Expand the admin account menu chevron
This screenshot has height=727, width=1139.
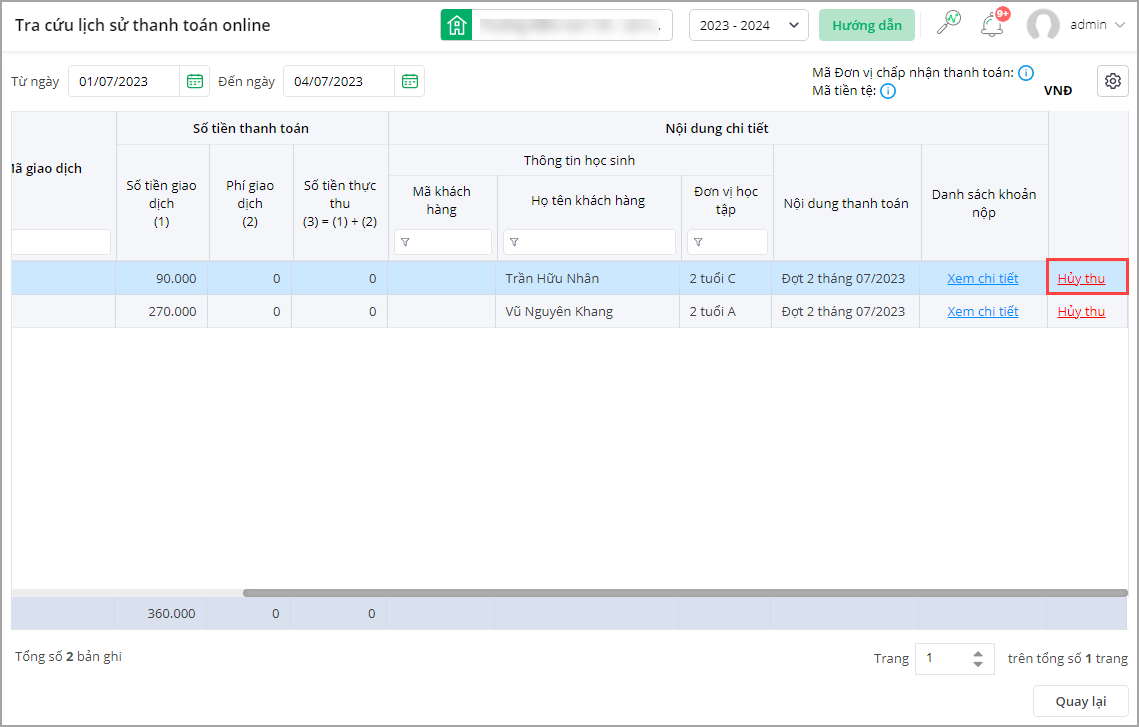[1119, 25]
